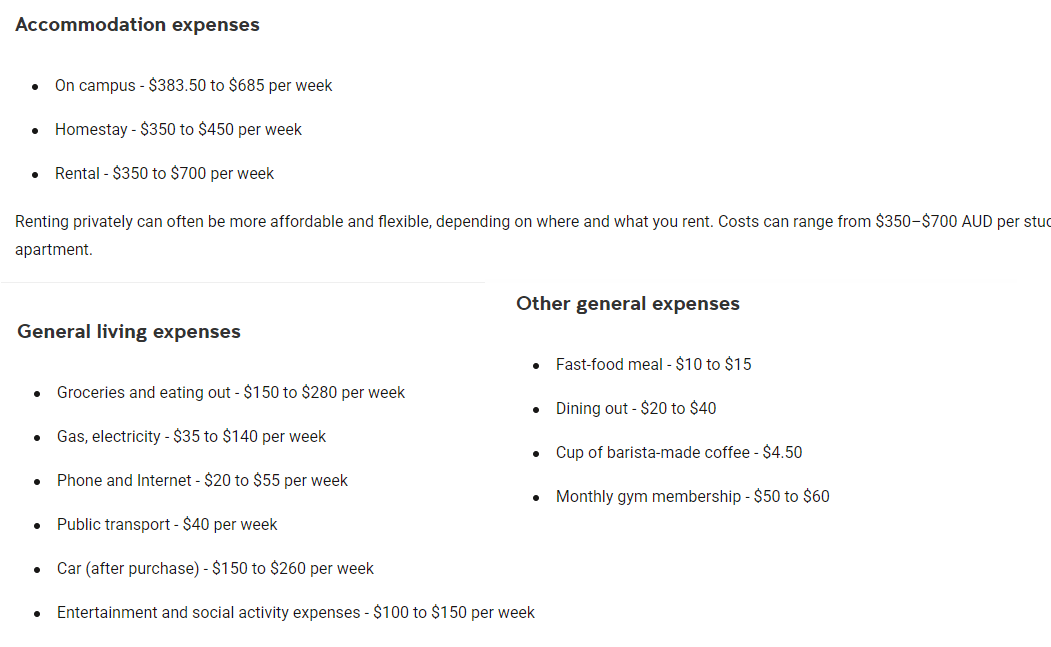Click the Accommodation expenses heading
This screenshot has height=647, width=1051.
(137, 25)
